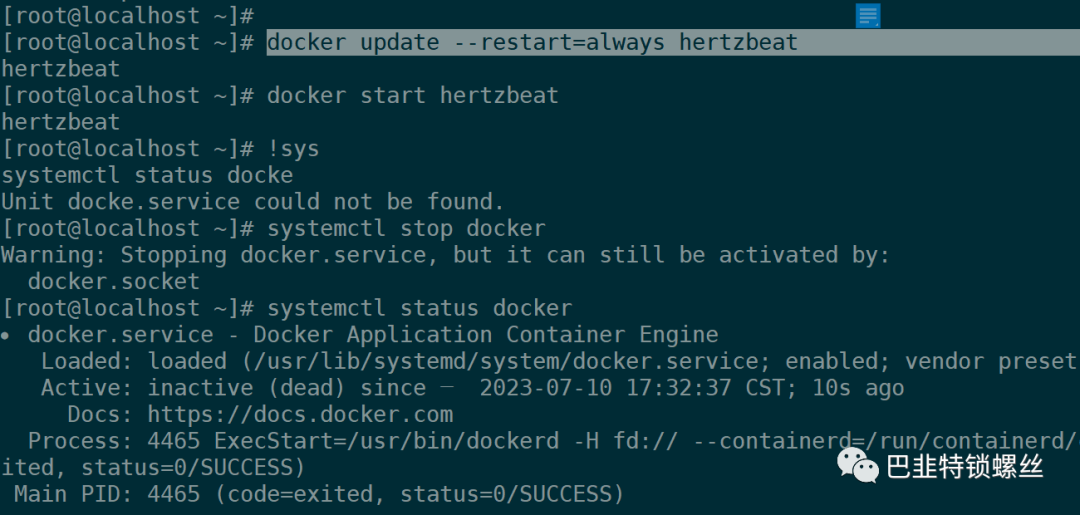This screenshot has height=515, width=1080.
Task: Click the bullet dot before docker.service
Action: (6, 336)
